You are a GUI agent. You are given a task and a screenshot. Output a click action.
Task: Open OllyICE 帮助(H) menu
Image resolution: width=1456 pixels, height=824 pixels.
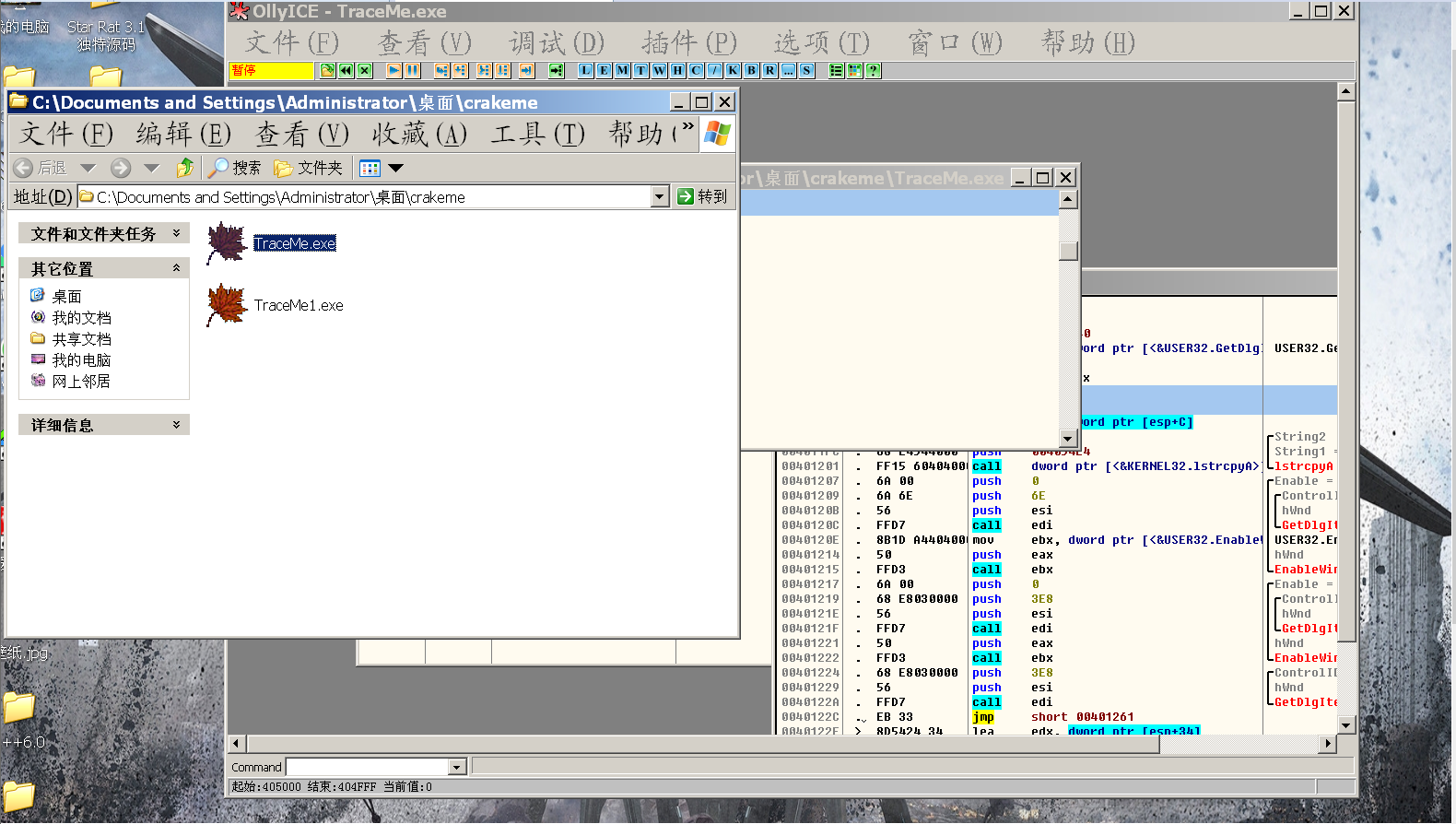[x=1087, y=42]
